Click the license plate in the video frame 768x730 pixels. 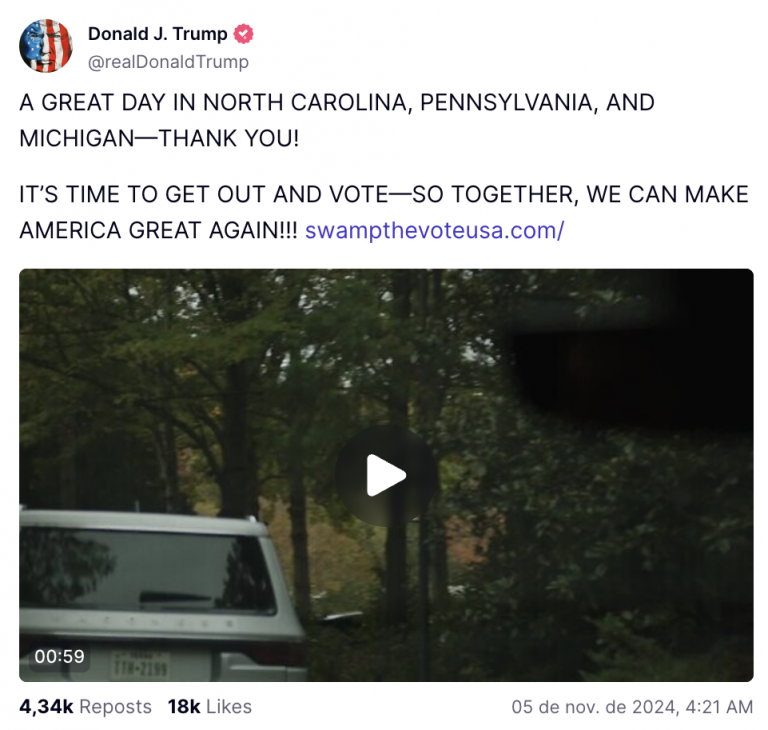pos(141,665)
